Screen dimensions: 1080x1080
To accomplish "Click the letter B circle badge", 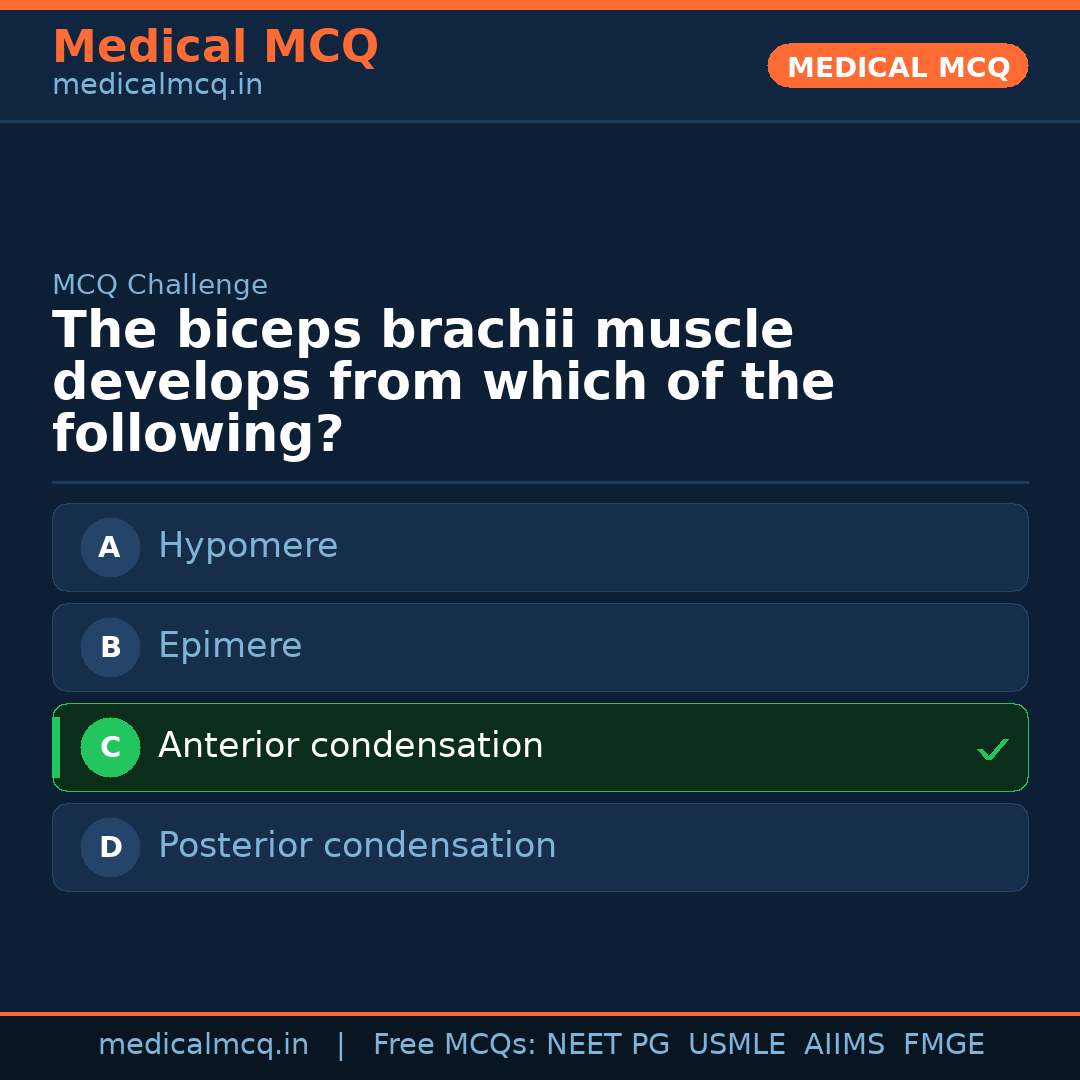I will [110, 647].
